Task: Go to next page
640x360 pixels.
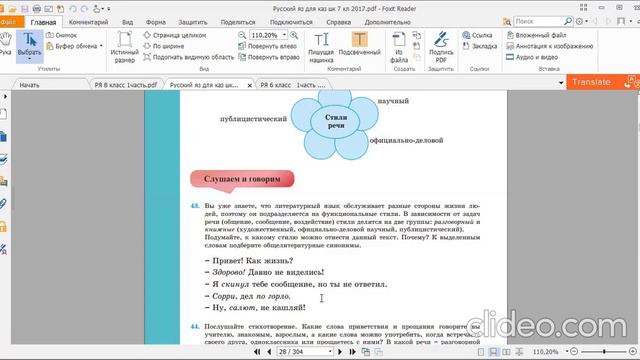Action: pos(340,351)
